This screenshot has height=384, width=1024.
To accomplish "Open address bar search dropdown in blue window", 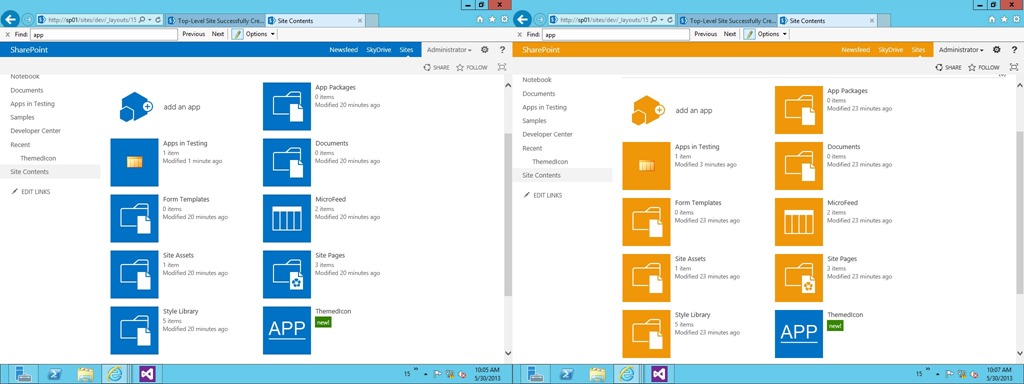I will coord(150,20).
